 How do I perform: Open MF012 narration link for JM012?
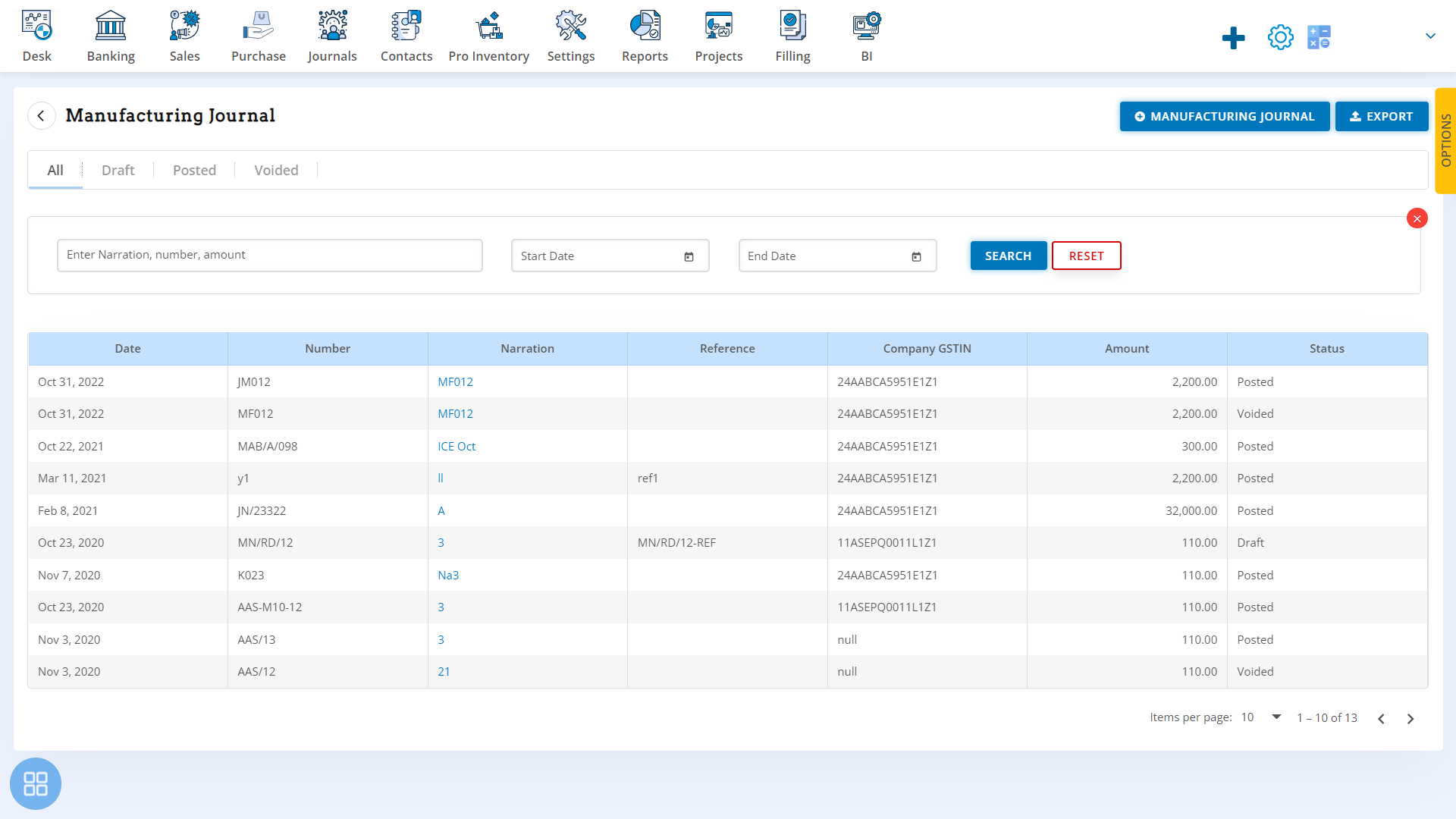pyautogui.click(x=455, y=381)
